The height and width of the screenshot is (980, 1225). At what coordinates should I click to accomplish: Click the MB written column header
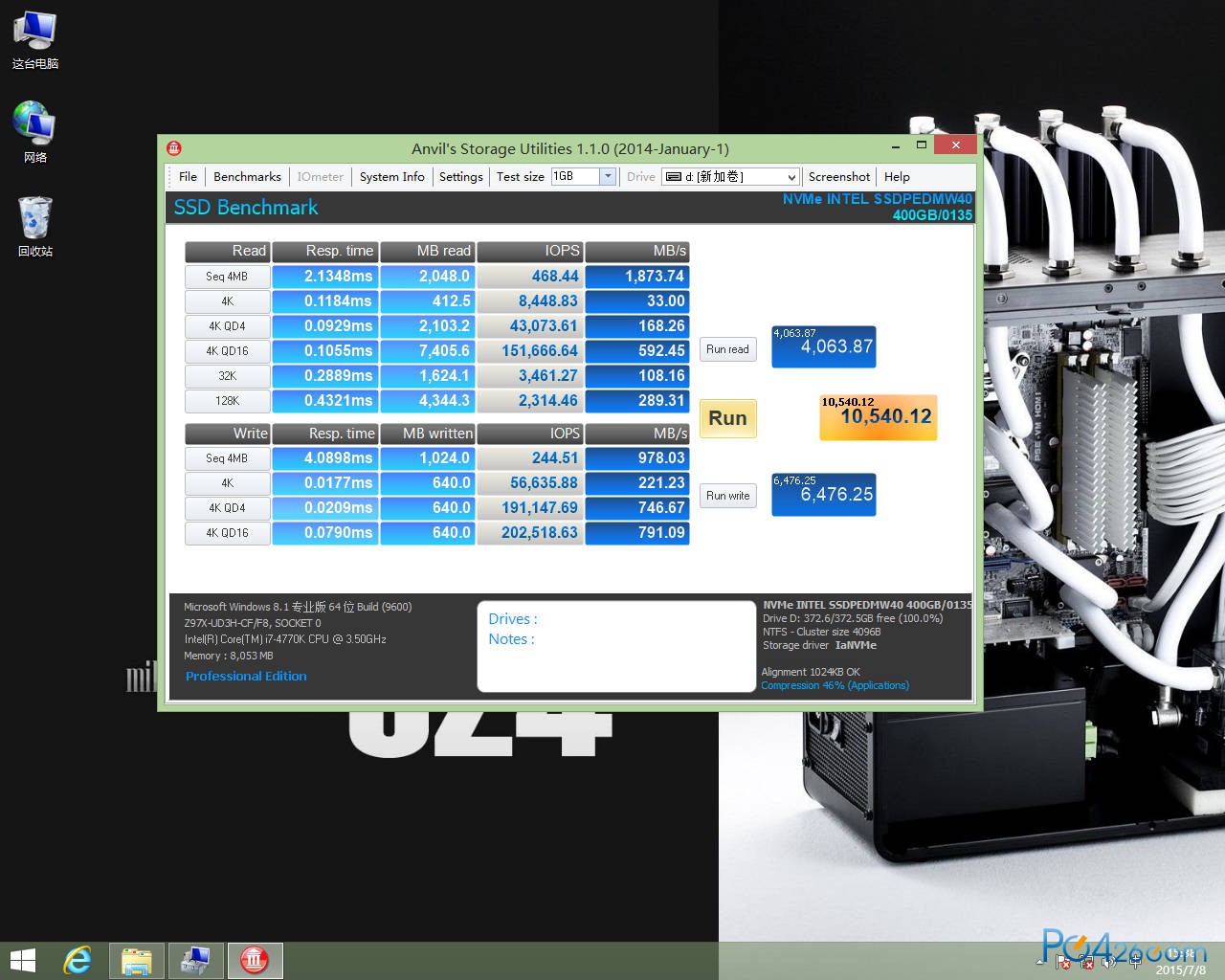pyautogui.click(x=427, y=434)
